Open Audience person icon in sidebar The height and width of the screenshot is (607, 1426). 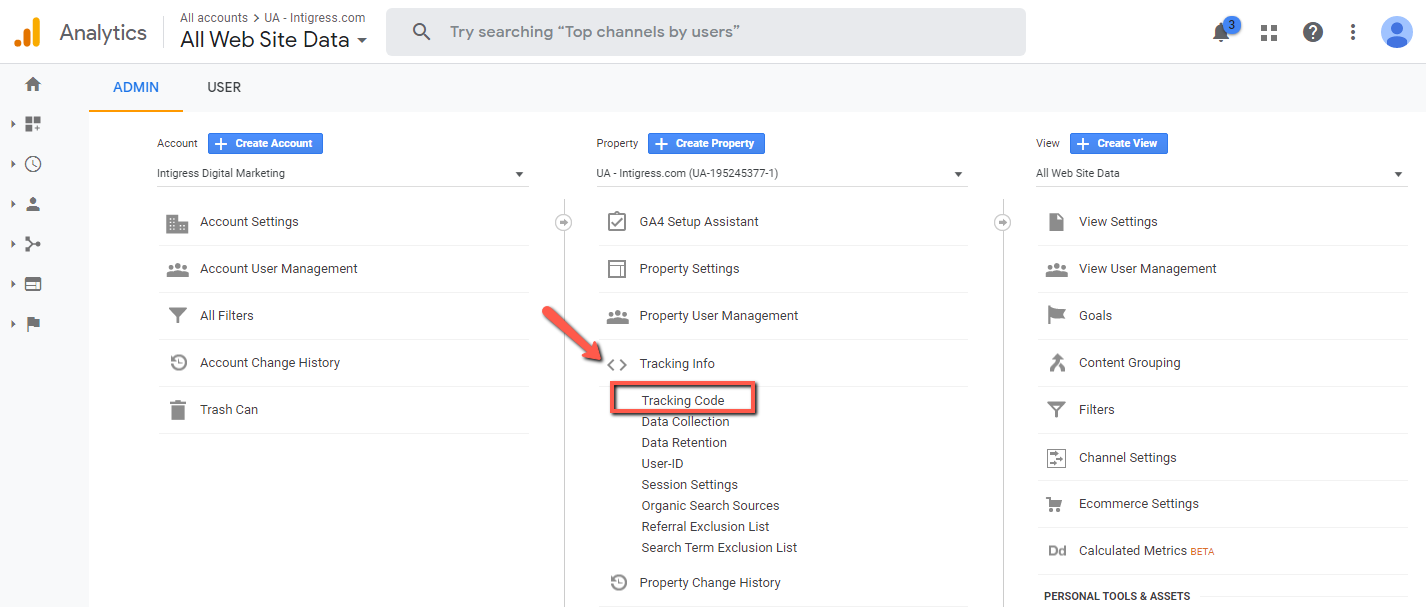tap(33, 204)
